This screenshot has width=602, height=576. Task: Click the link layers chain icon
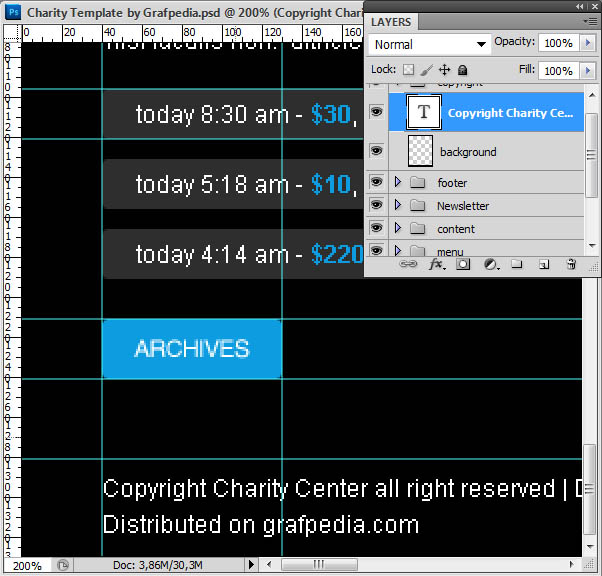point(408,264)
